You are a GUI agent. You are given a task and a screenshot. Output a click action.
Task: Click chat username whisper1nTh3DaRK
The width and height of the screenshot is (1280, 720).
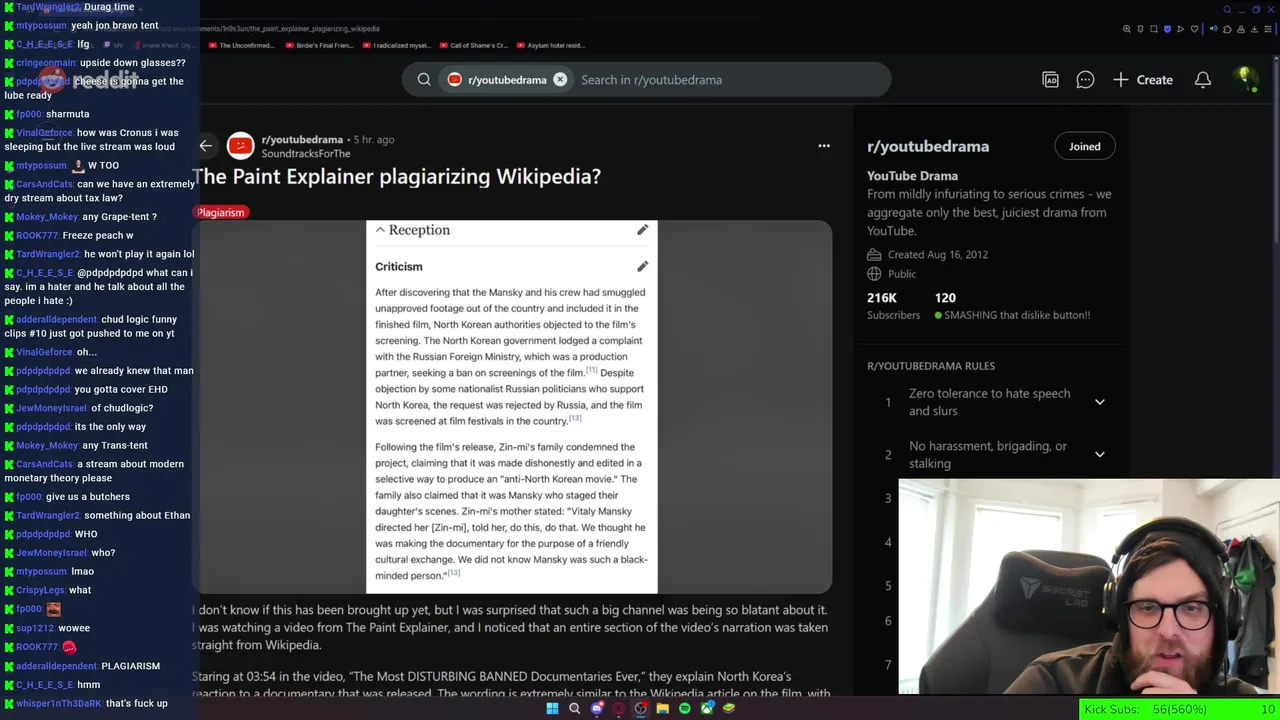pos(59,703)
